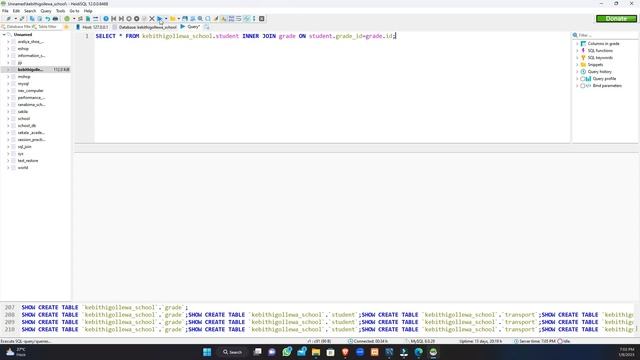Click the taskbar Search box
The width and height of the screenshot is (640, 360).
tap(232, 352)
